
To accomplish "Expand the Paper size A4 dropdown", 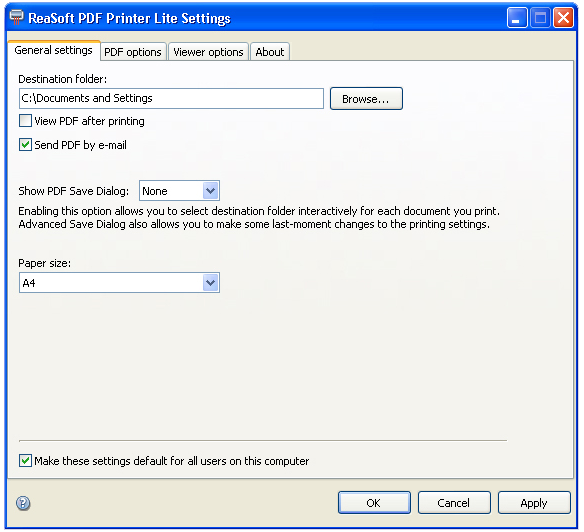I will click(211, 283).
